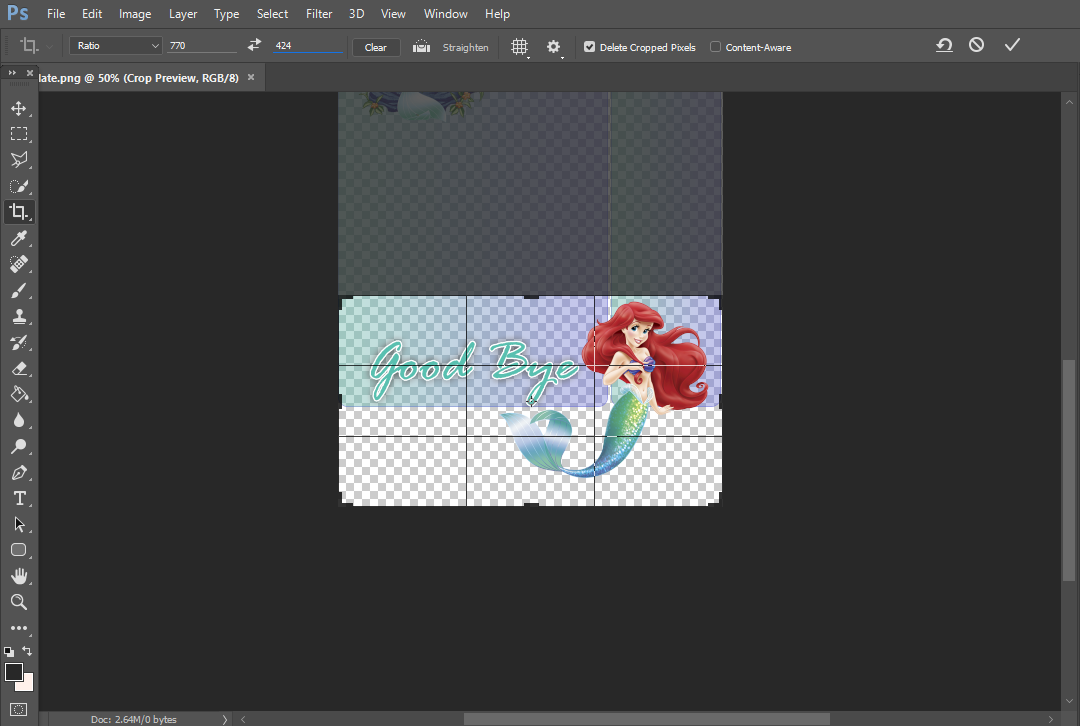The width and height of the screenshot is (1080, 726).
Task: Open the View menu
Action: coord(393,14)
